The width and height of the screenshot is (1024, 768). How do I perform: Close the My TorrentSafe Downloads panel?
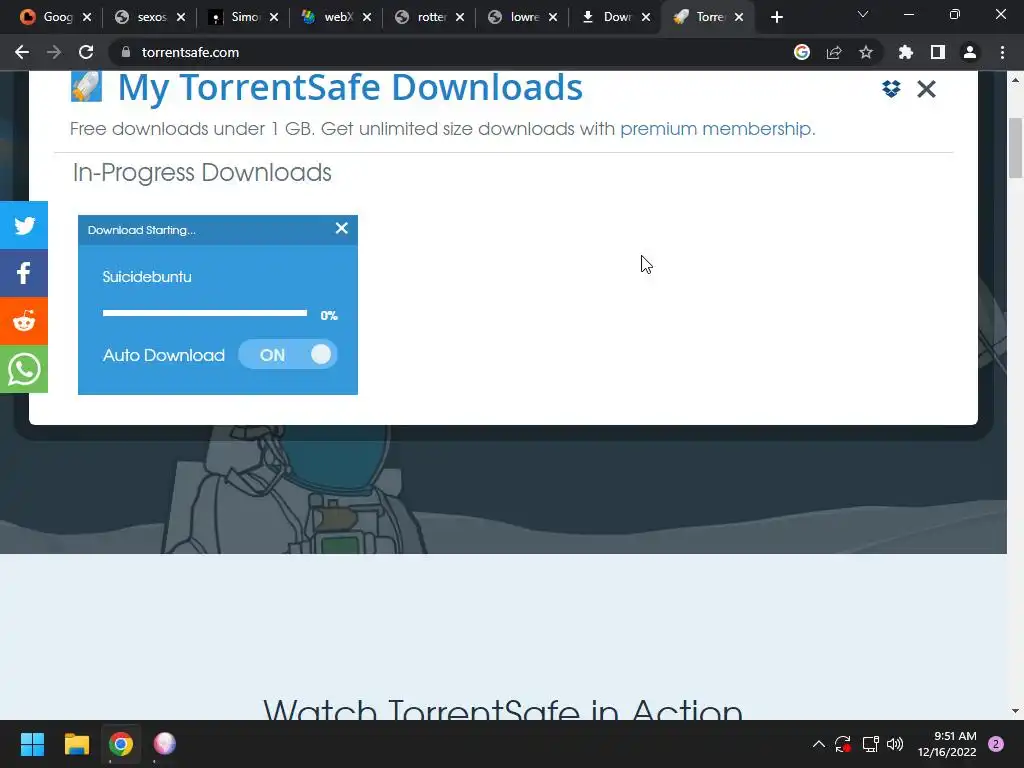(926, 89)
